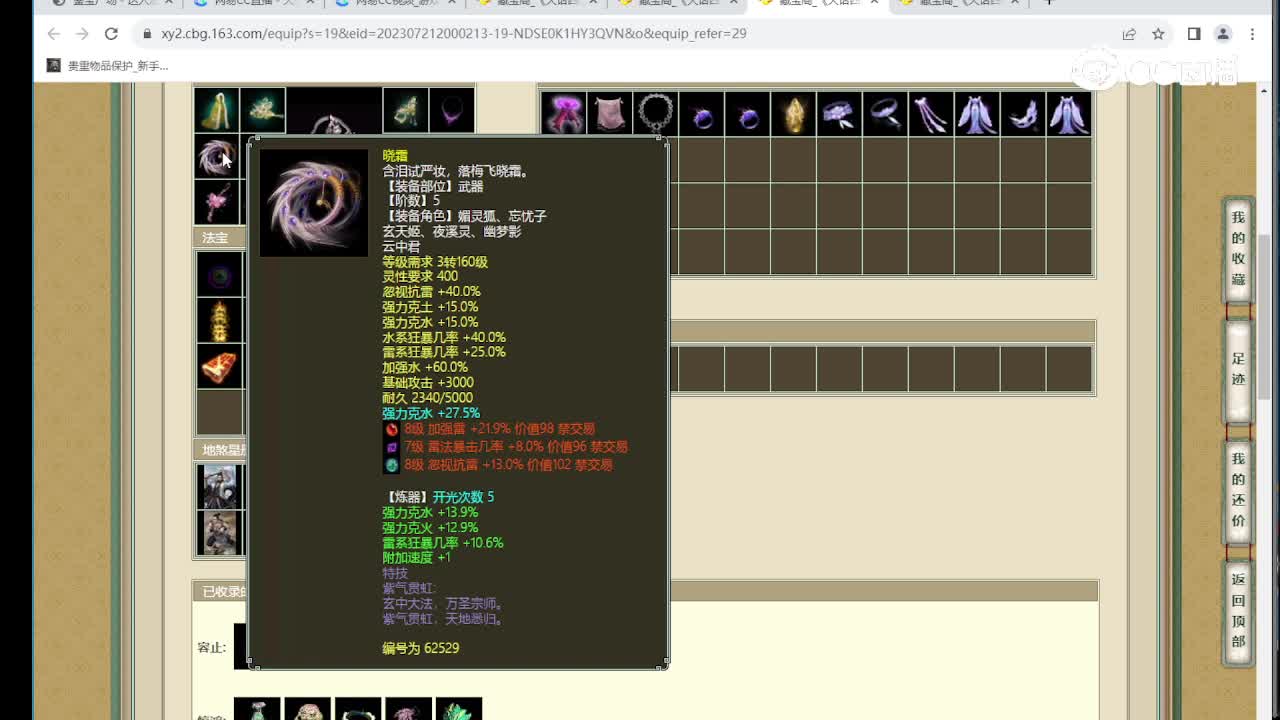Click the red gem beside 8级 加强雷
This screenshot has height=720, width=1280.
click(x=392, y=429)
